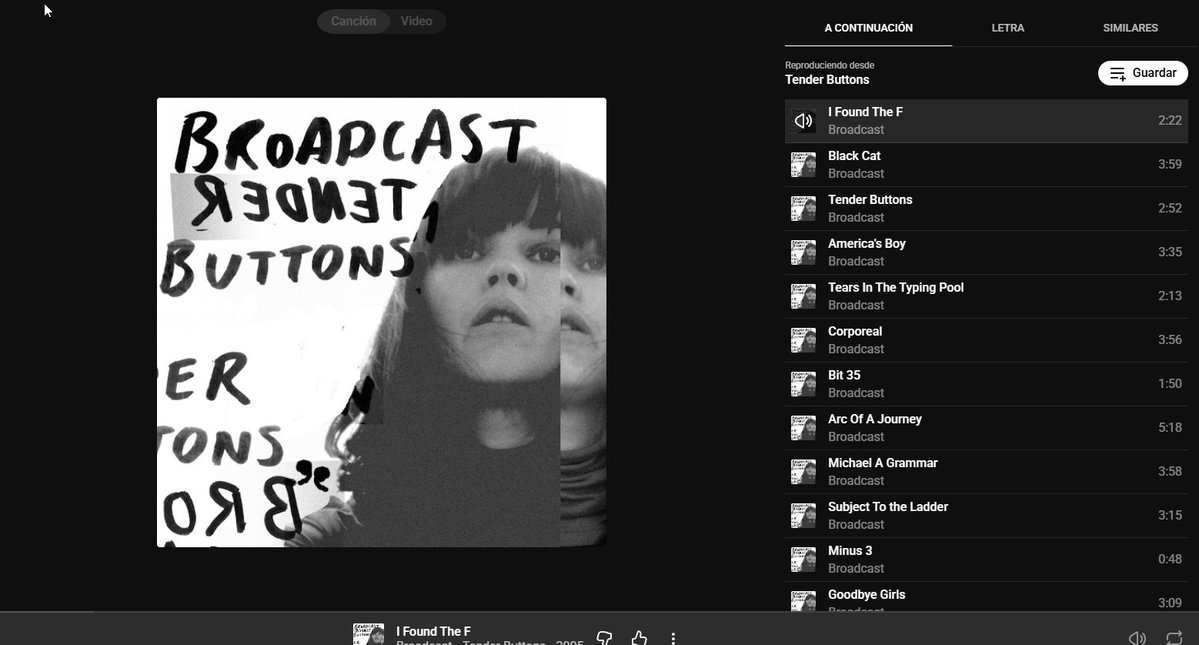Click I Found The F title in player bar
Image resolution: width=1199 pixels, height=645 pixels.
[434, 631]
